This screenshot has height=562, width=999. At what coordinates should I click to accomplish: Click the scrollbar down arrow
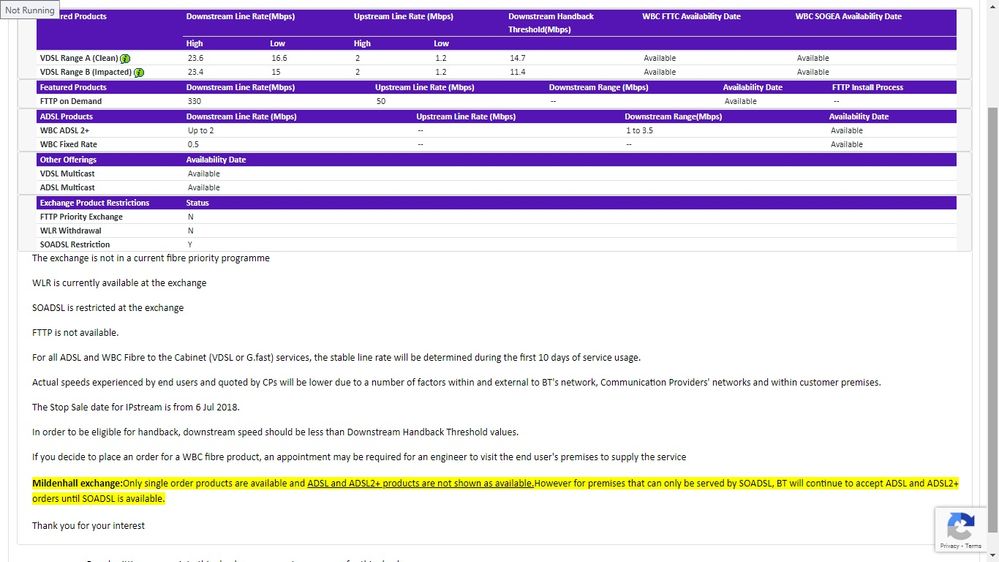(x=991, y=555)
